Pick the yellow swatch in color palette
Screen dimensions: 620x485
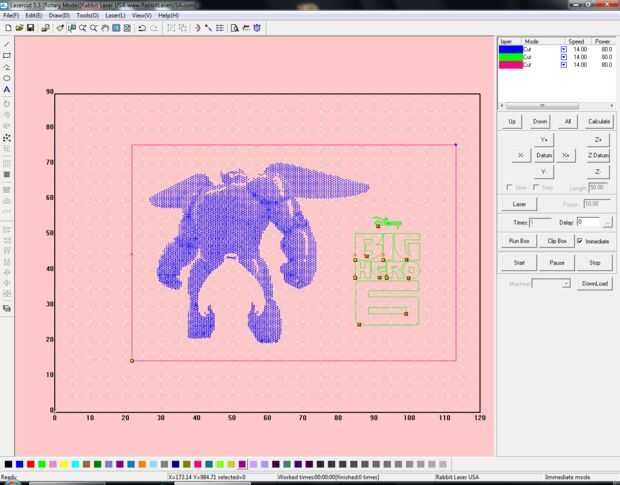click(x=64, y=464)
